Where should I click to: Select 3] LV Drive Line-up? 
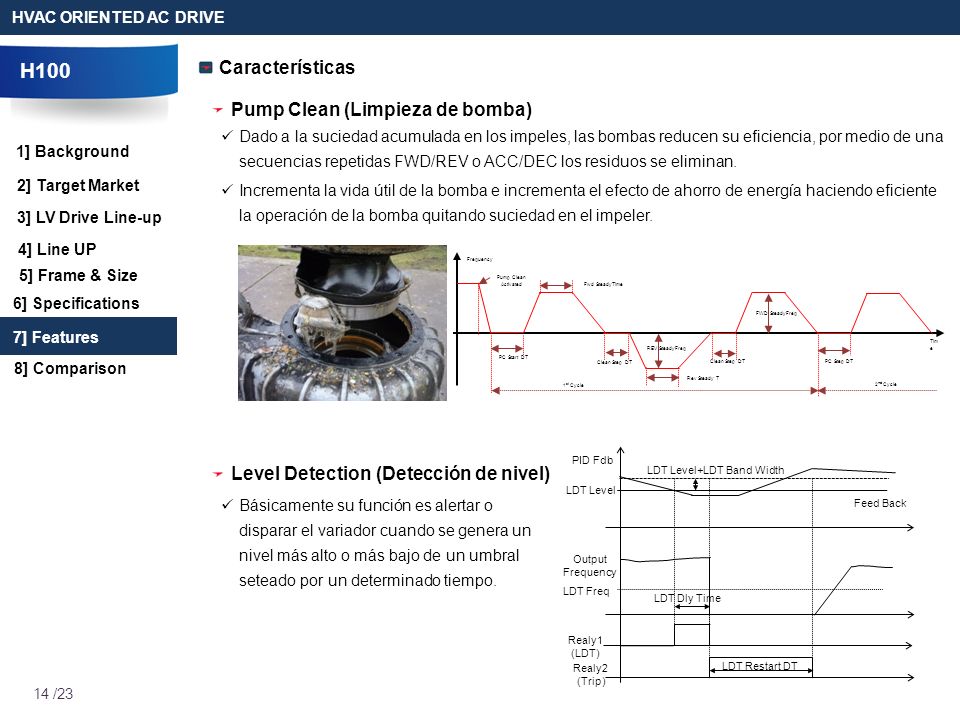click(x=89, y=217)
